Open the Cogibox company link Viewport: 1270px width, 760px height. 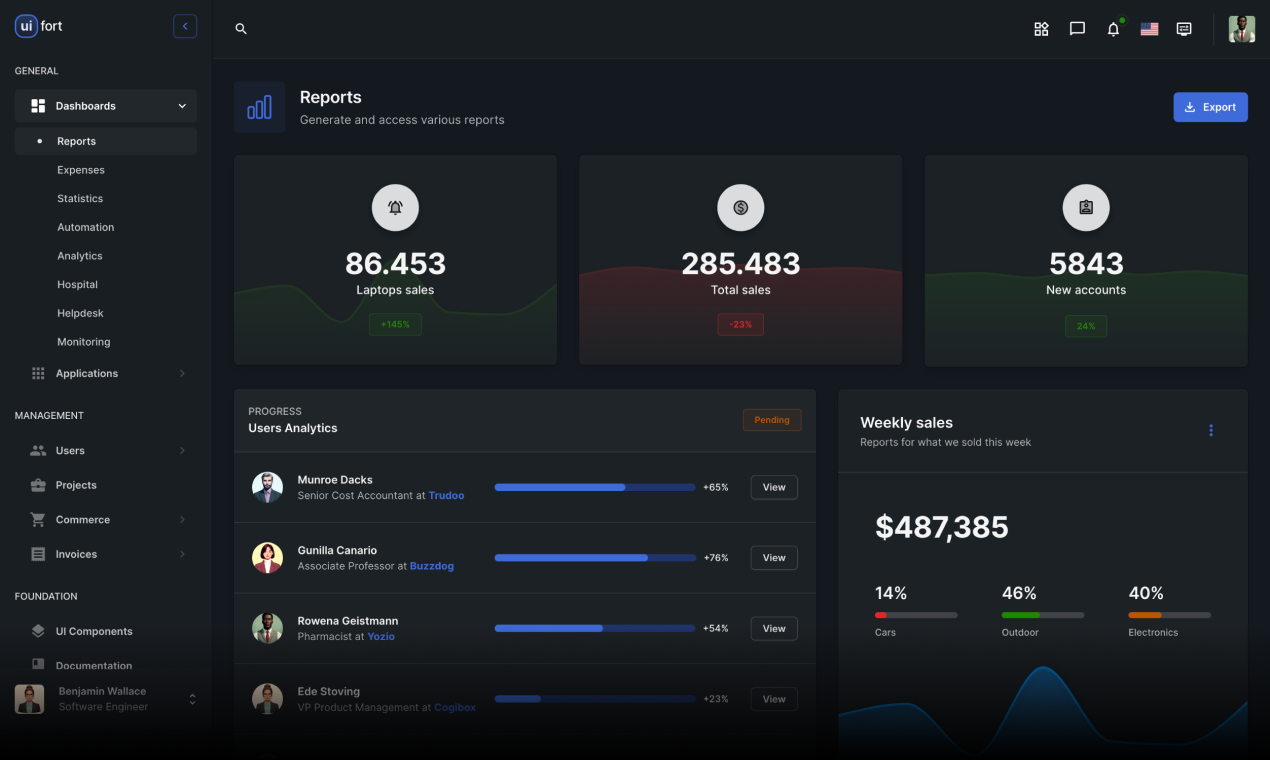455,707
